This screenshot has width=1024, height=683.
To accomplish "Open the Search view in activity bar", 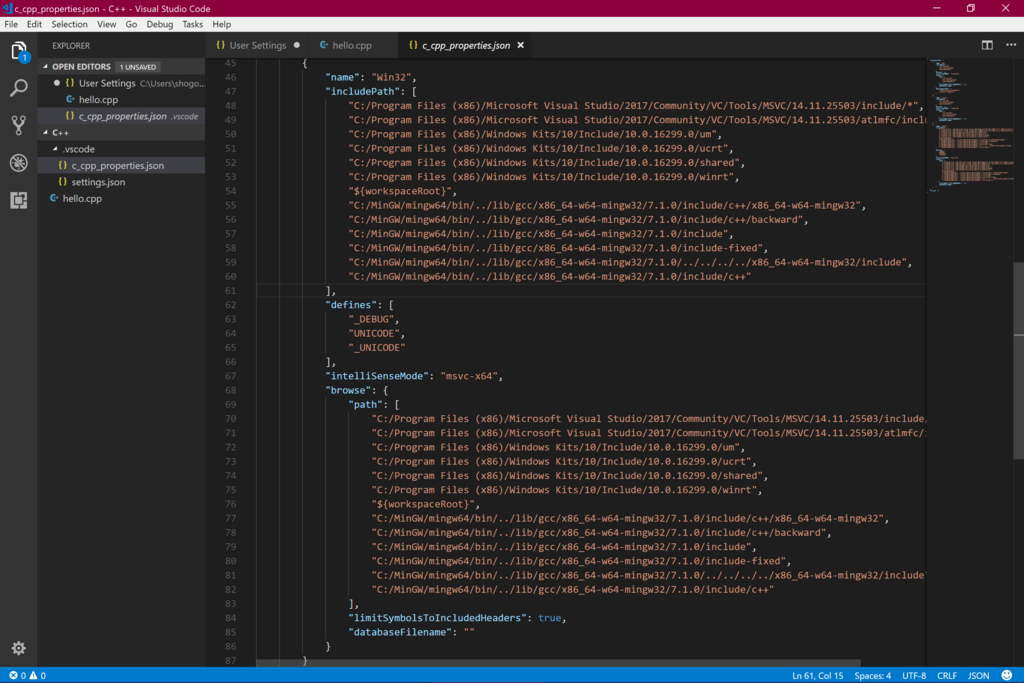I will [19, 87].
